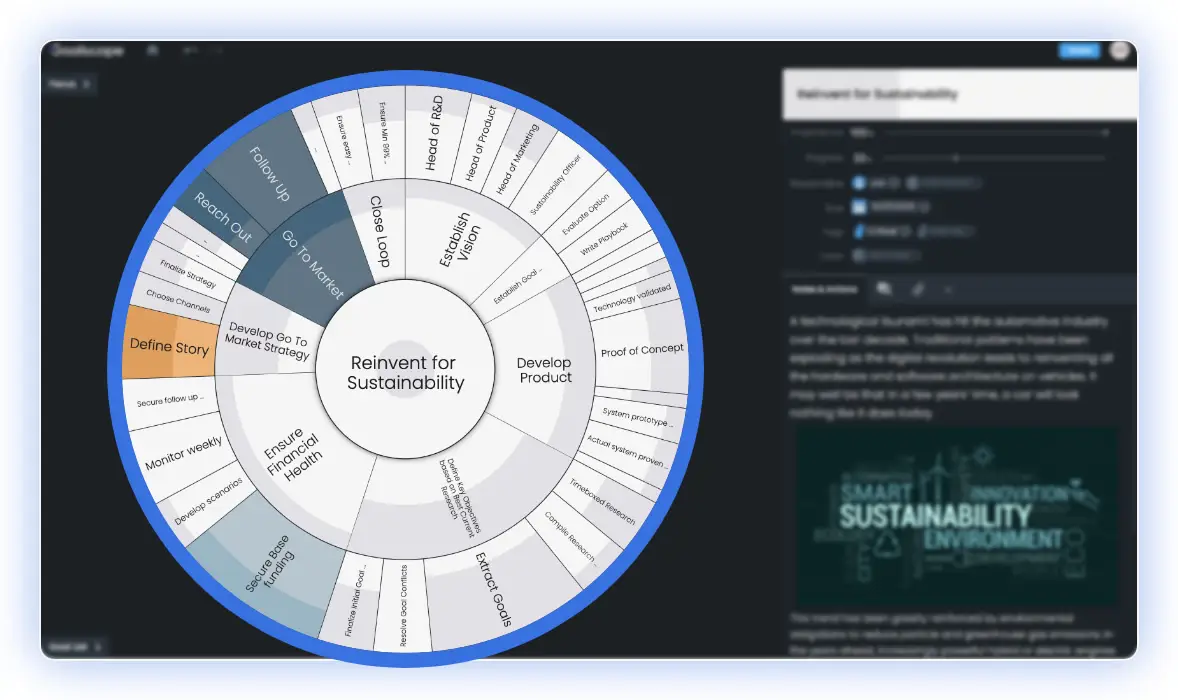
Task: Open the comment bubble icon in Notes & Actions toolbar
Action: tap(884, 288)
